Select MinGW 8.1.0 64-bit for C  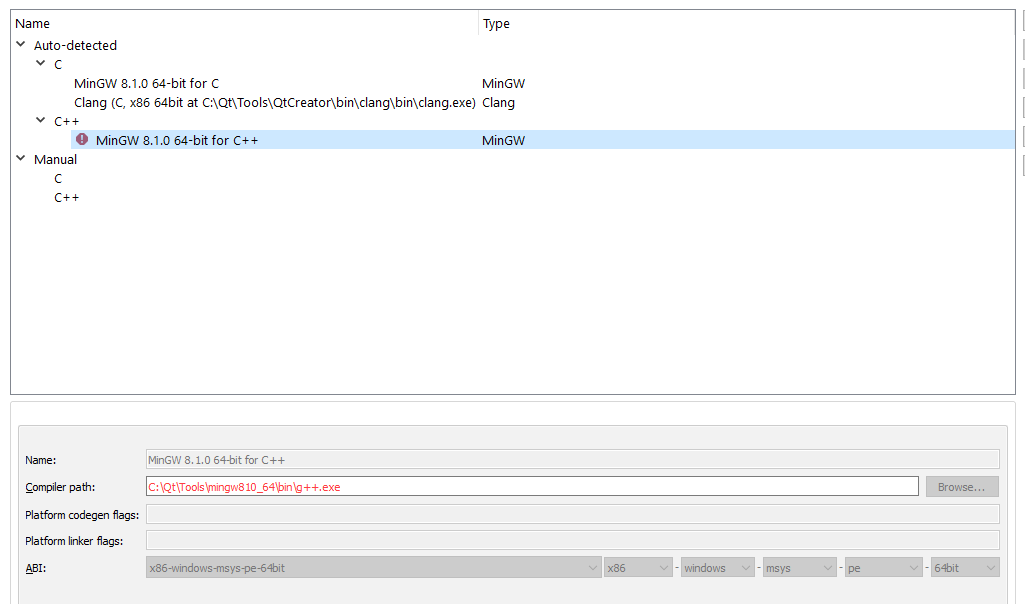click(x=146, y=84)
